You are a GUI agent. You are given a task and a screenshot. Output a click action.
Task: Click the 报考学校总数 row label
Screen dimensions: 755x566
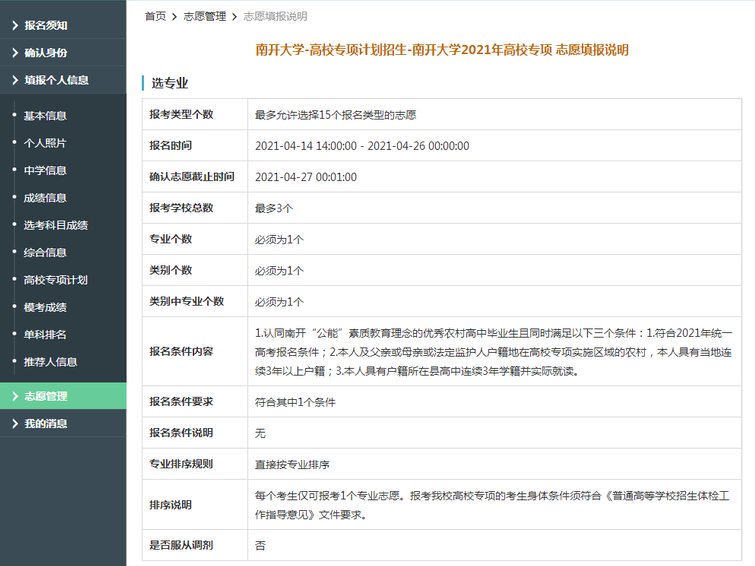click(x=181, y=208)
